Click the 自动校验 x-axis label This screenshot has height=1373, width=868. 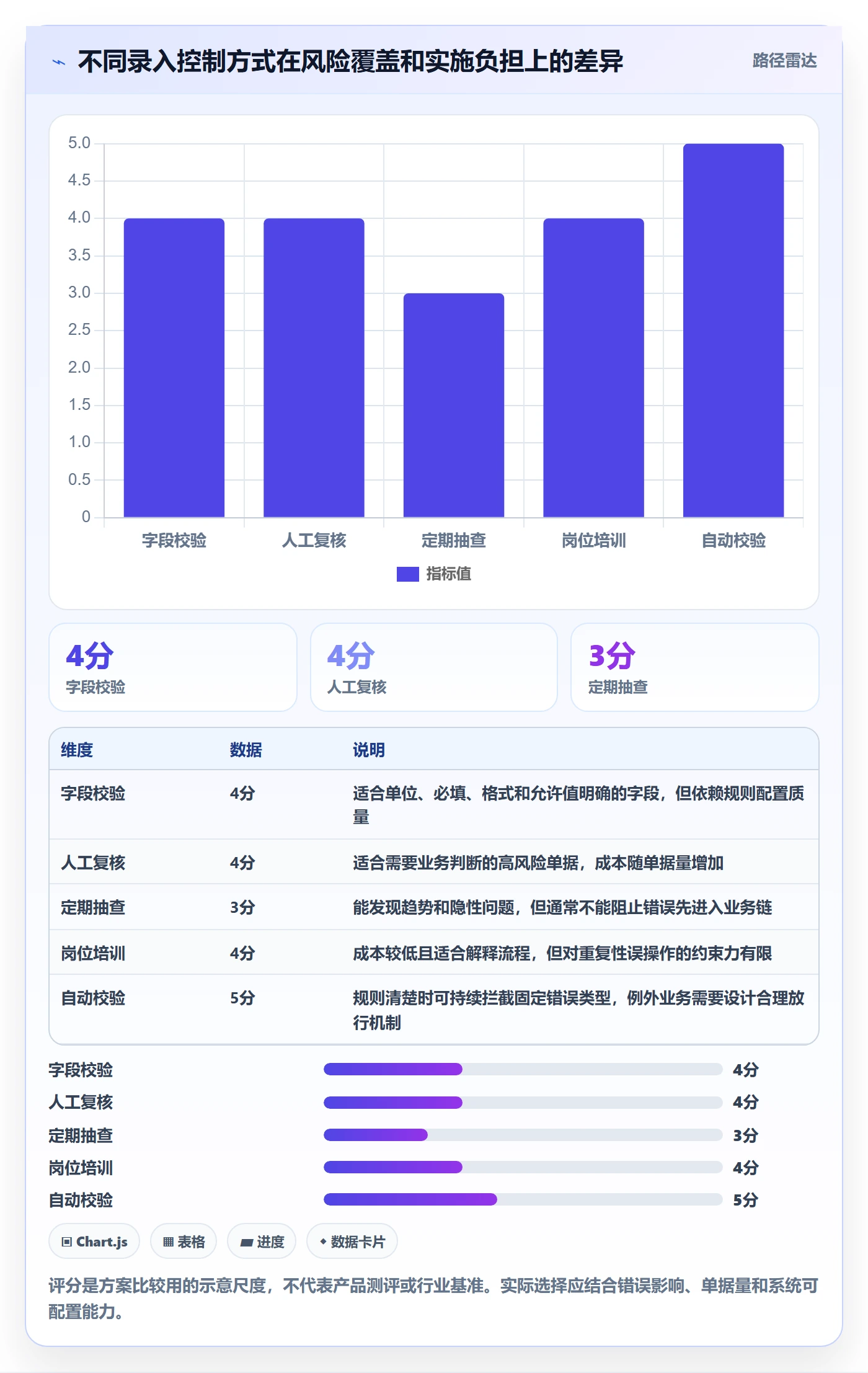[733, 541]
